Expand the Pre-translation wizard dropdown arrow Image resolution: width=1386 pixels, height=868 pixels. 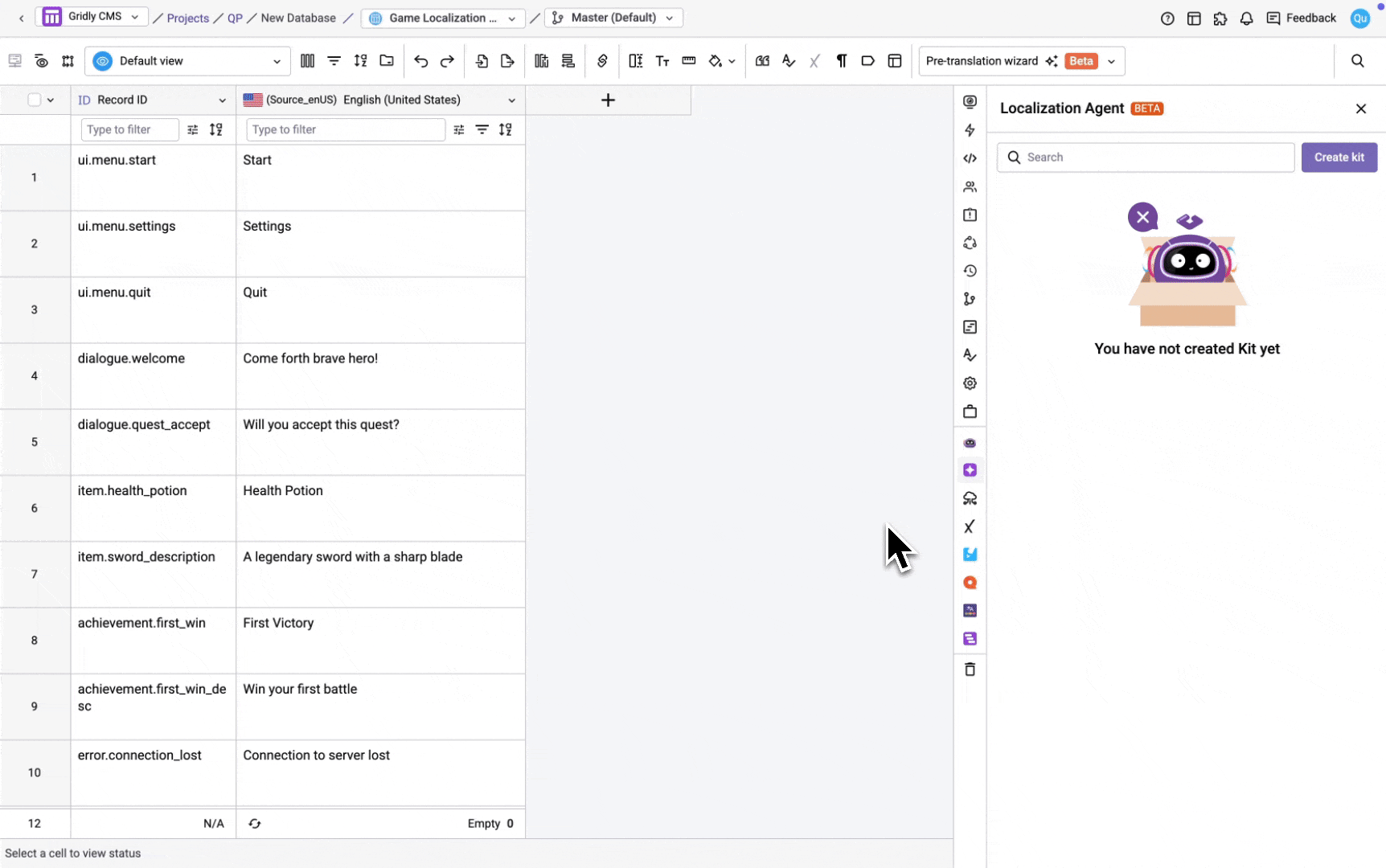tap(1111, 61)
